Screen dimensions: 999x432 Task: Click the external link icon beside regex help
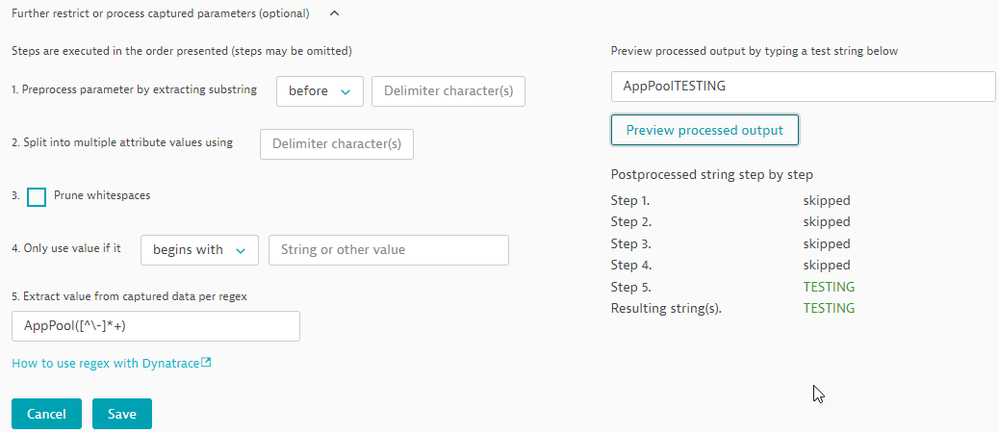tap(206, 363)
